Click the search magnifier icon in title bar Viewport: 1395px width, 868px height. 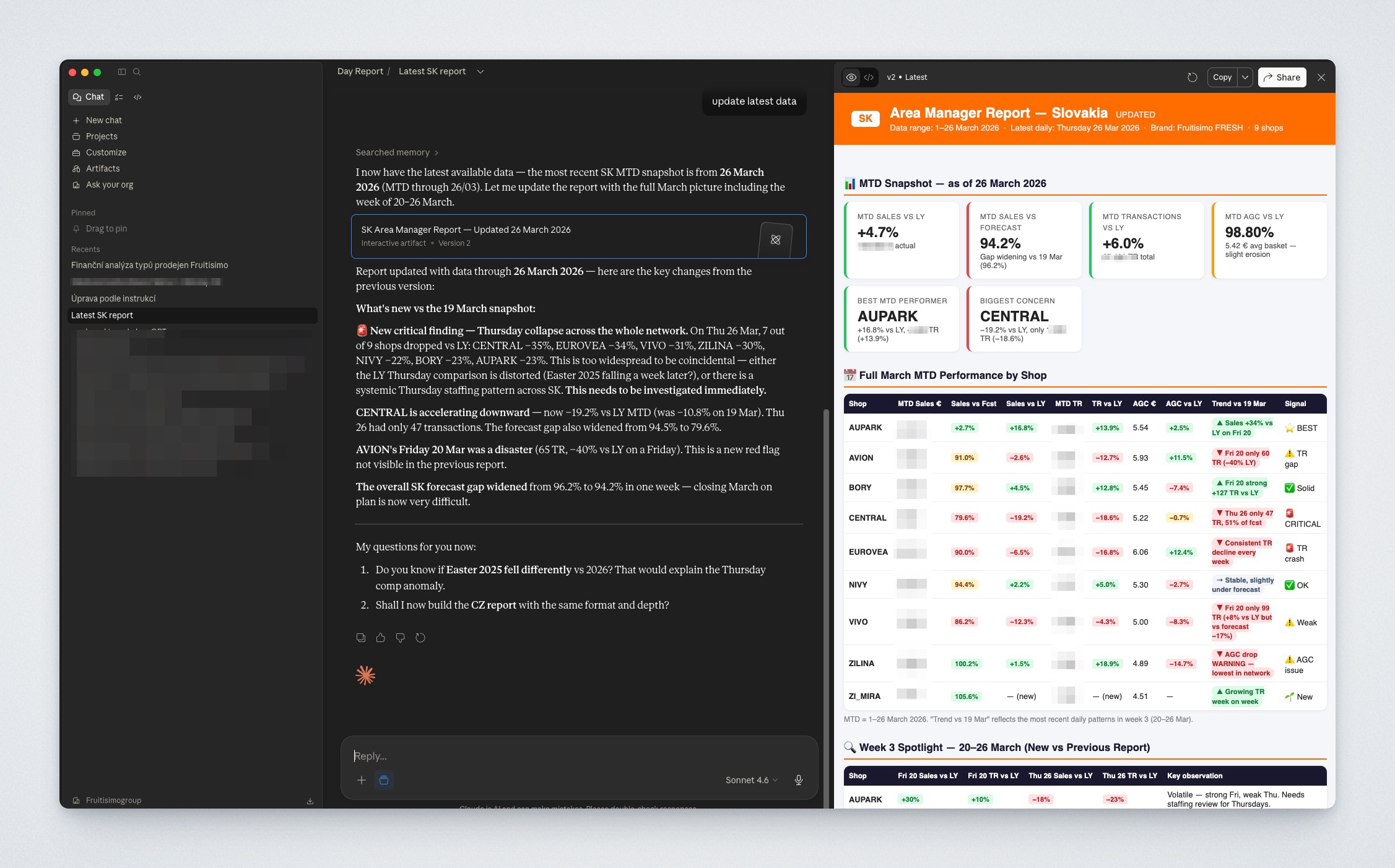tap(137, 72)
